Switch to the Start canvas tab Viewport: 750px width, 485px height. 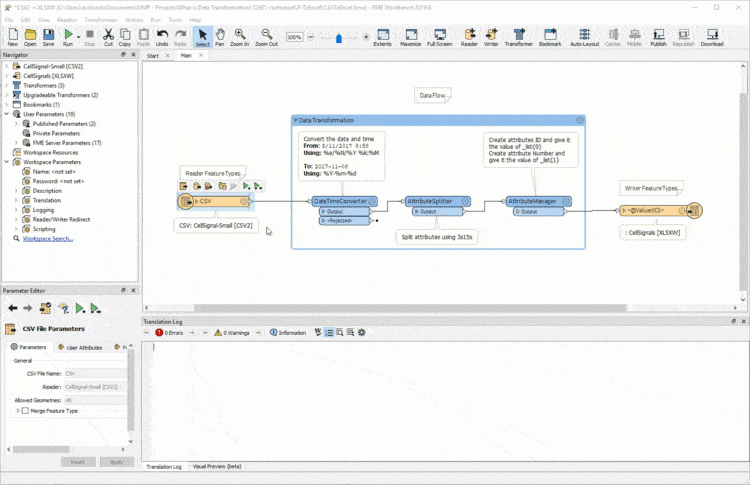coord(153,55)
